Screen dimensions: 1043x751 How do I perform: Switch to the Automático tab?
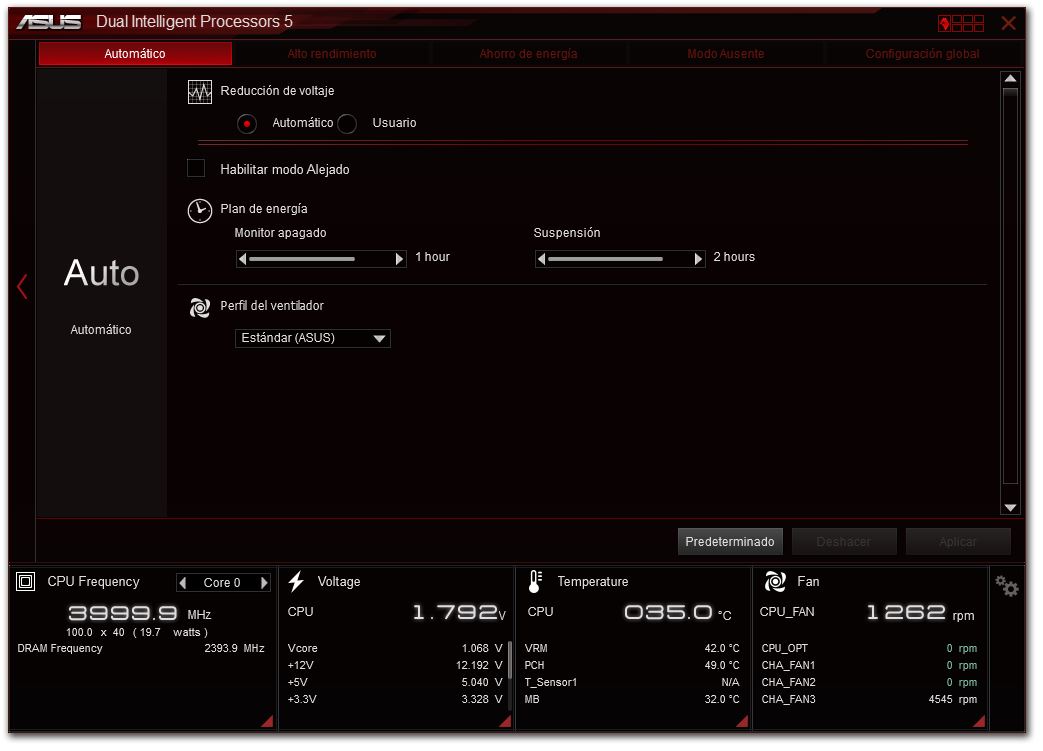point(135,54)
